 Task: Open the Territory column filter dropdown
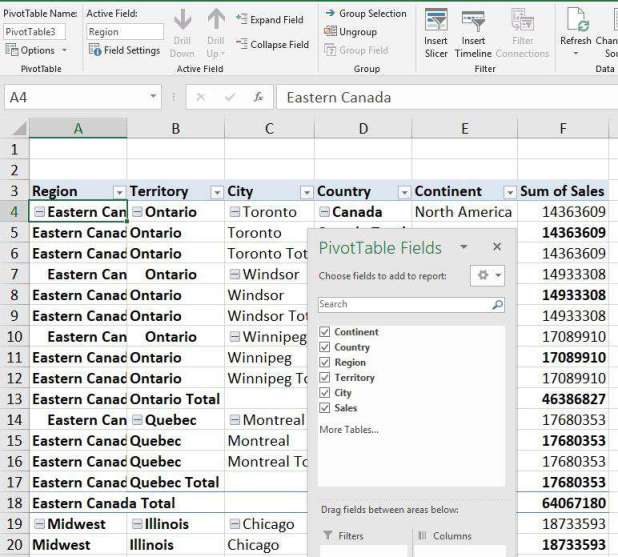216,192
